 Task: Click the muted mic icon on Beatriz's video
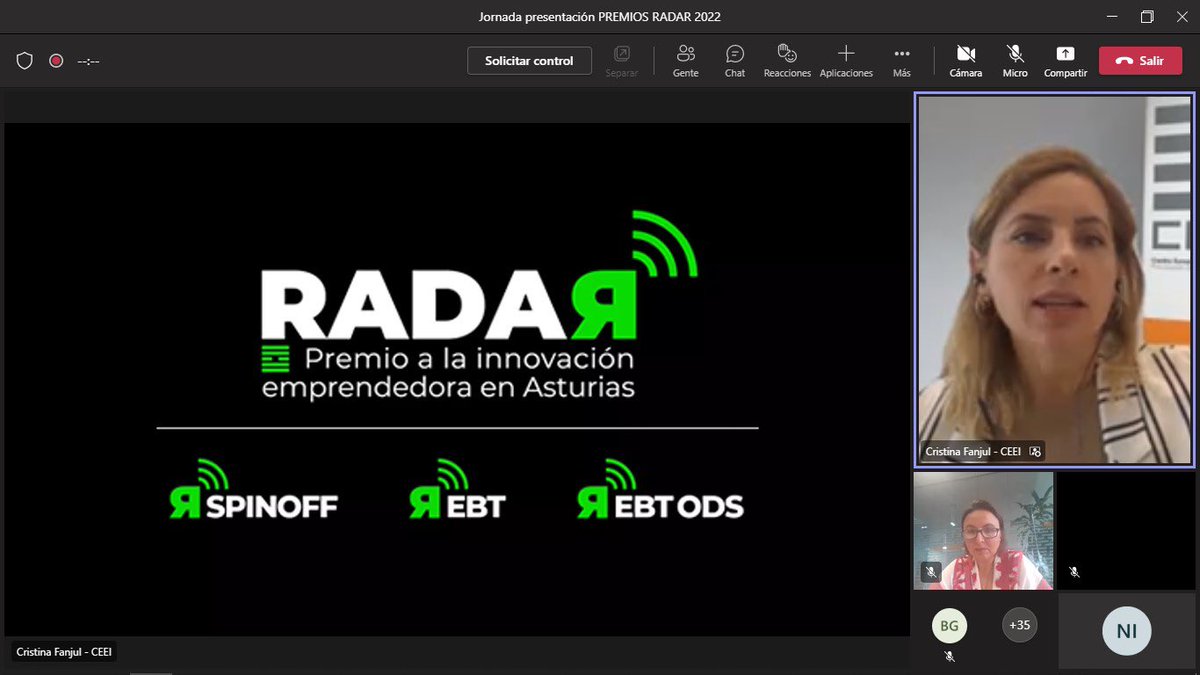[929, 572]
